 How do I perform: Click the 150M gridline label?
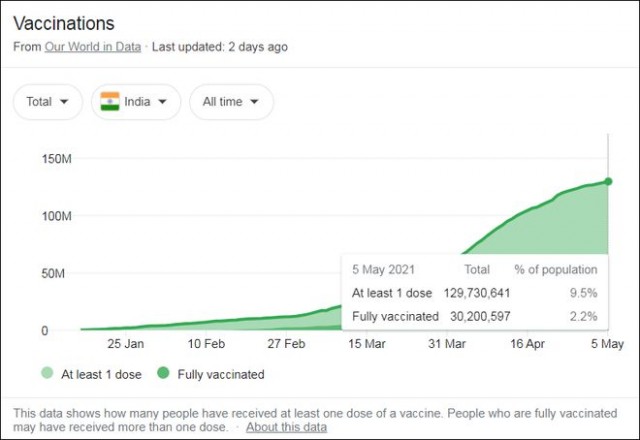coord(56,158)
